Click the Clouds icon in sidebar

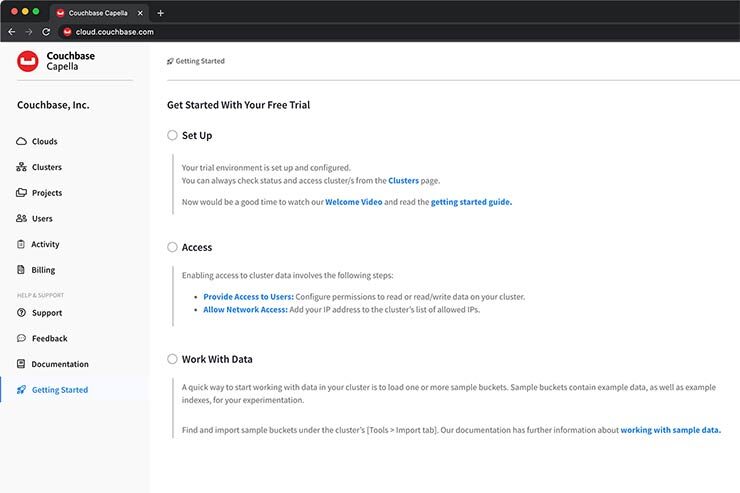22,142
